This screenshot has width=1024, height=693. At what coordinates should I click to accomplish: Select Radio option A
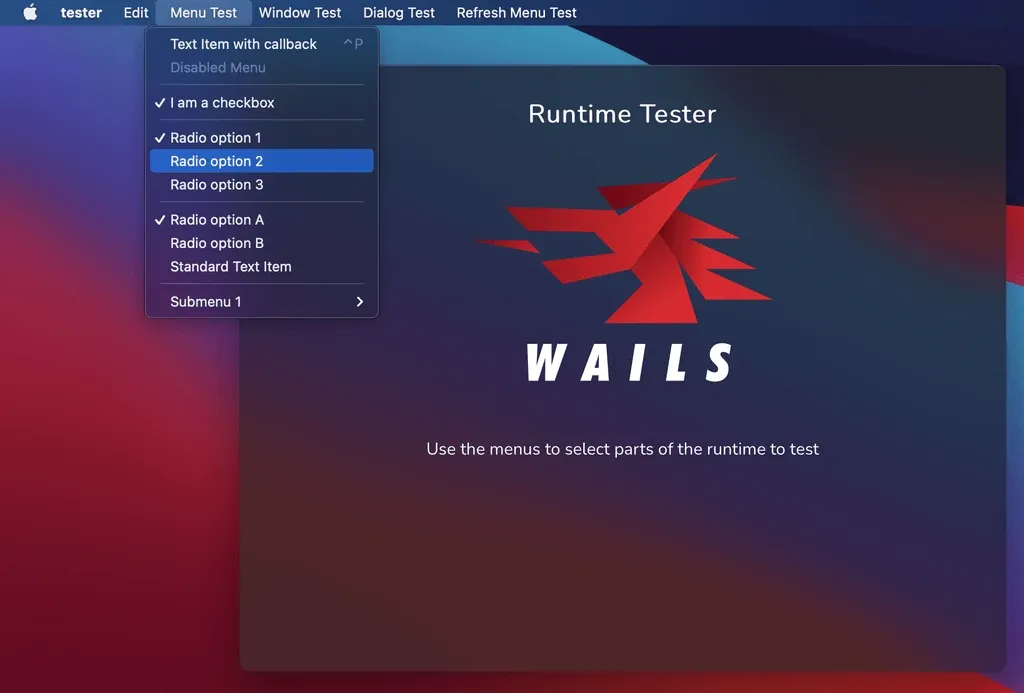(216, 219)
